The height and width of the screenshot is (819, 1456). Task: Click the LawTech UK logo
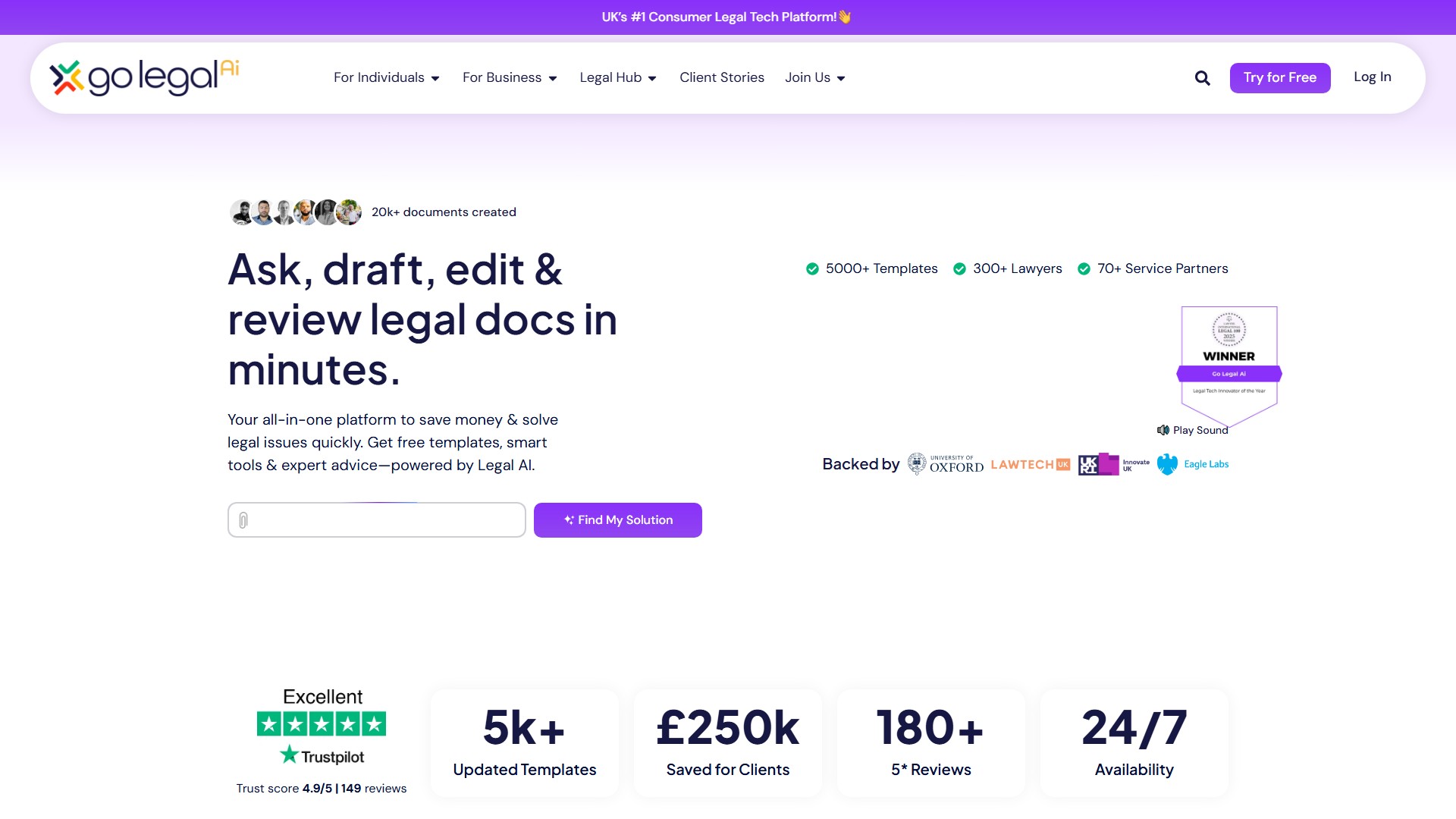(1030, 463)
